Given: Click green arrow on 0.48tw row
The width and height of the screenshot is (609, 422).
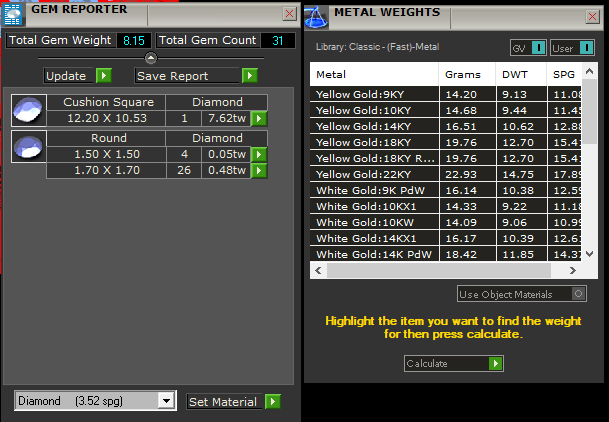Looking at the screenshot, I should 259,170.
